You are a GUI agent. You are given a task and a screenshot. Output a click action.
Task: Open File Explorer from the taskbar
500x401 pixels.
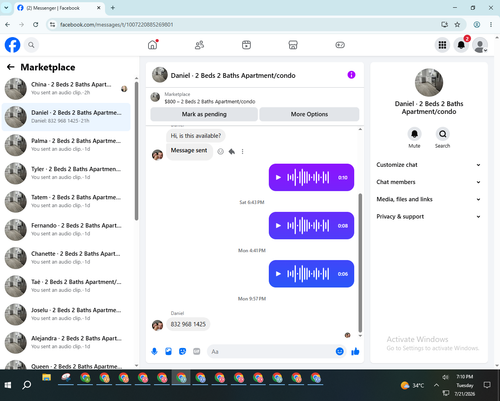coord(47,378)
